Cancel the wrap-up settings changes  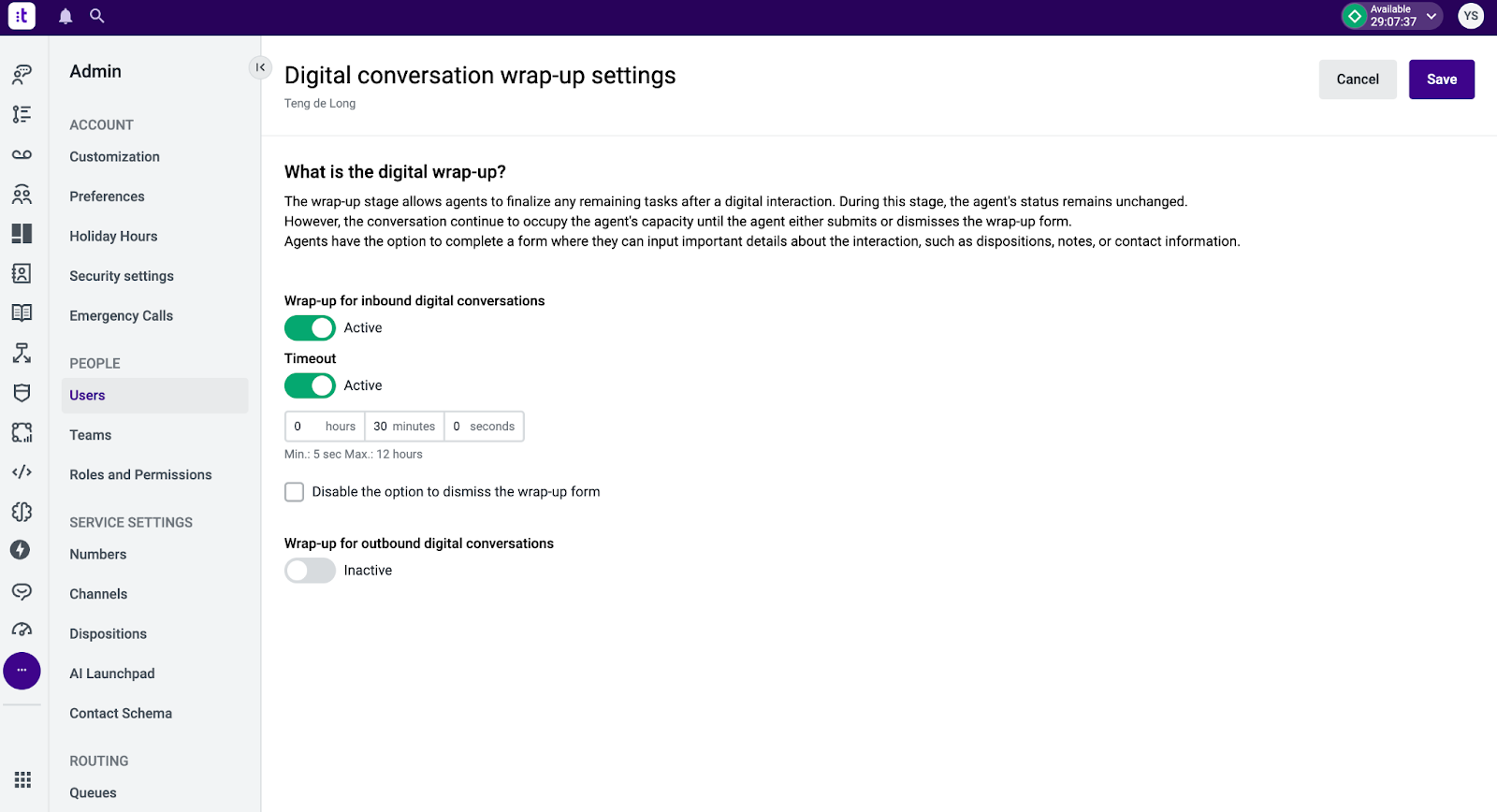[1358, 80]
